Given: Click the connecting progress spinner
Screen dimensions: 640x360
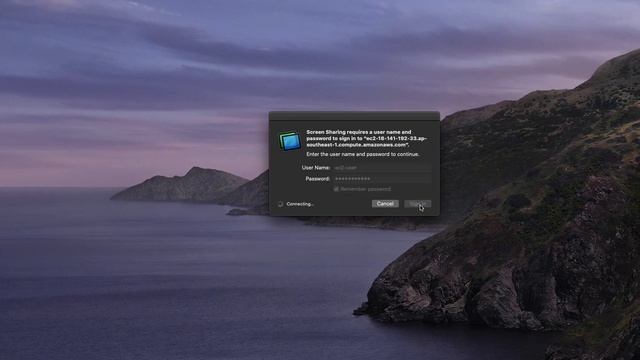Looking at the screenshot, I should pos(280,204).
